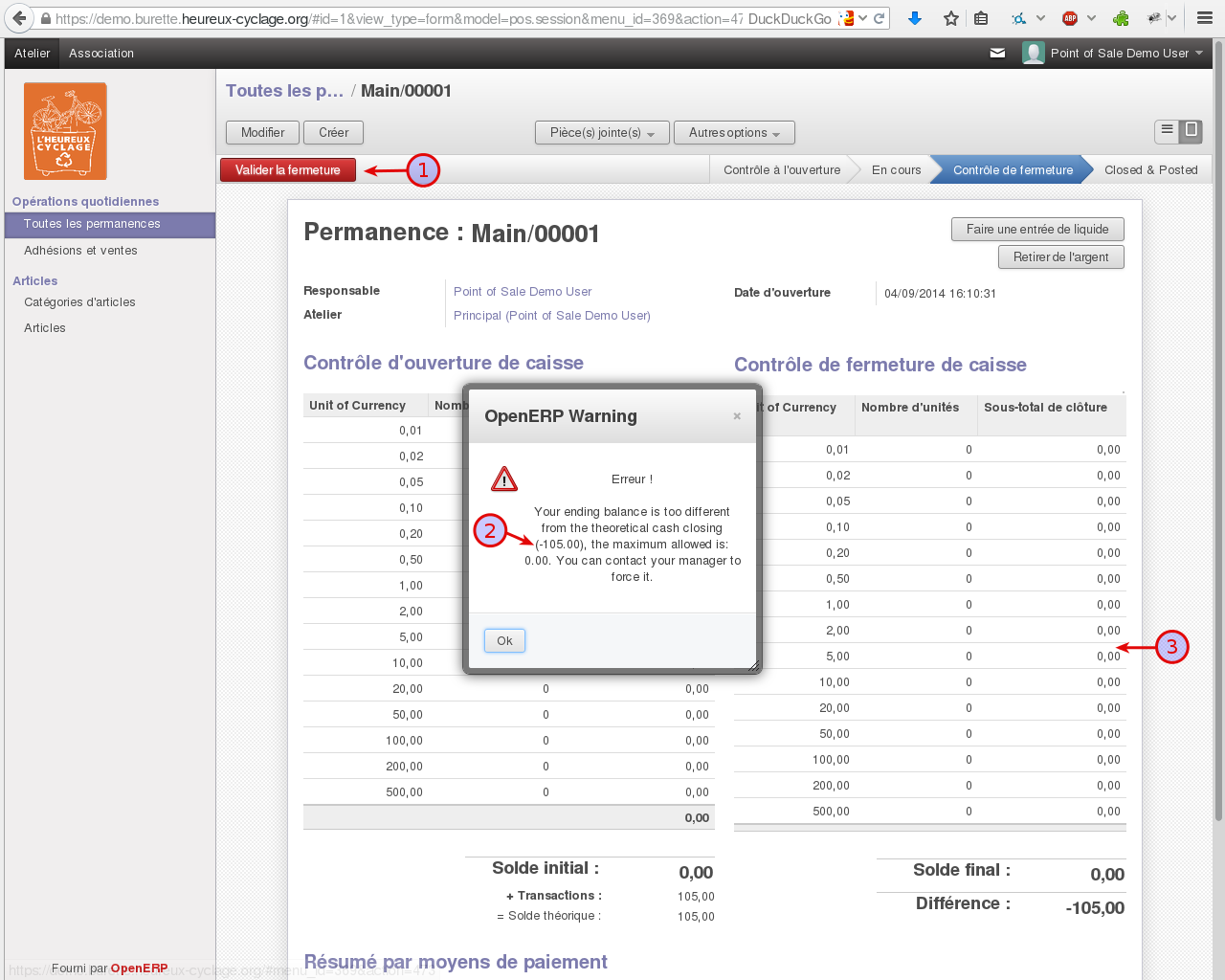The image size is (1225, 980).
Task: Open the Point of Sale Demo User responsable link
Action: click(523, 292)
